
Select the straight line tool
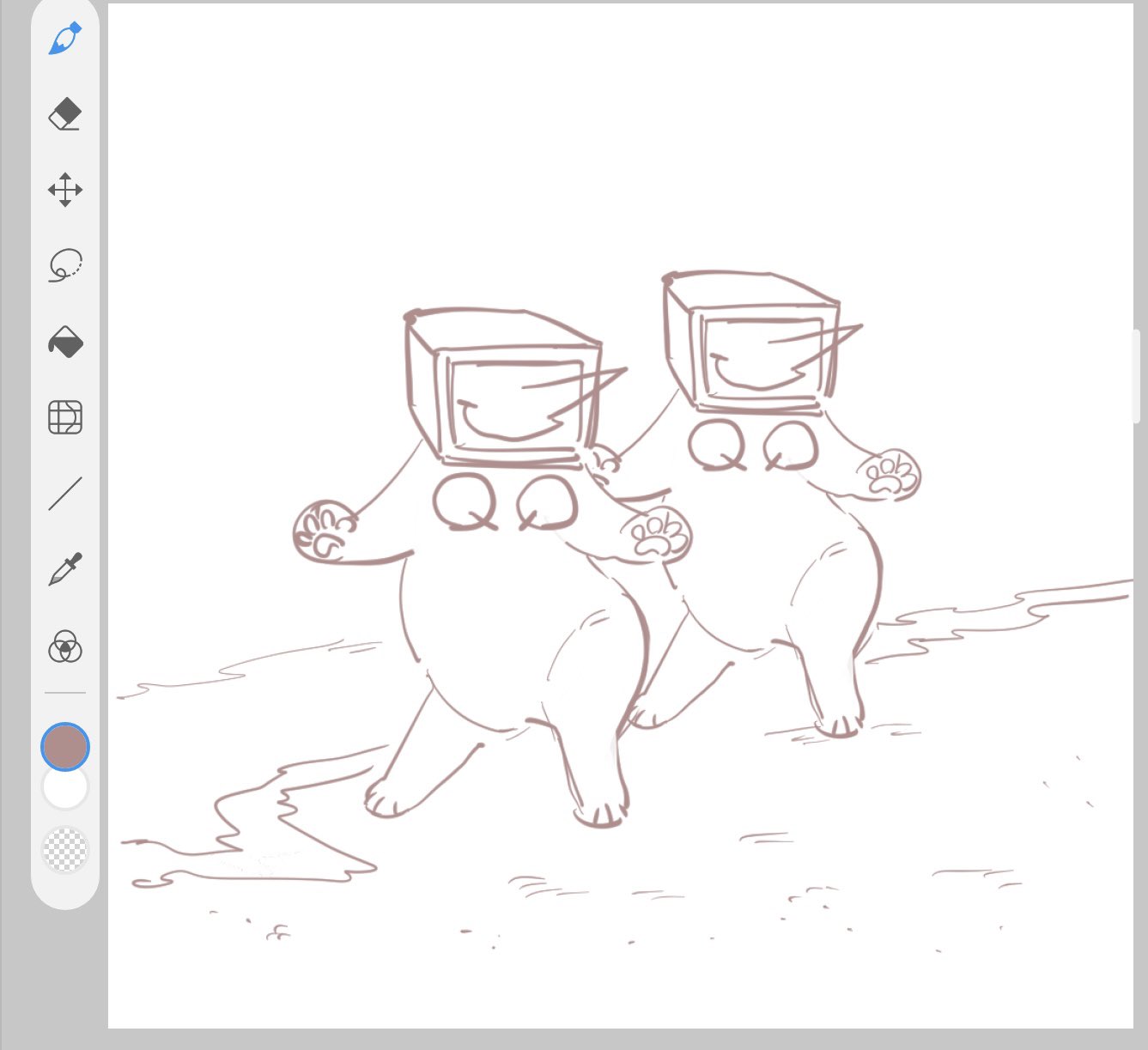(65, 494)
